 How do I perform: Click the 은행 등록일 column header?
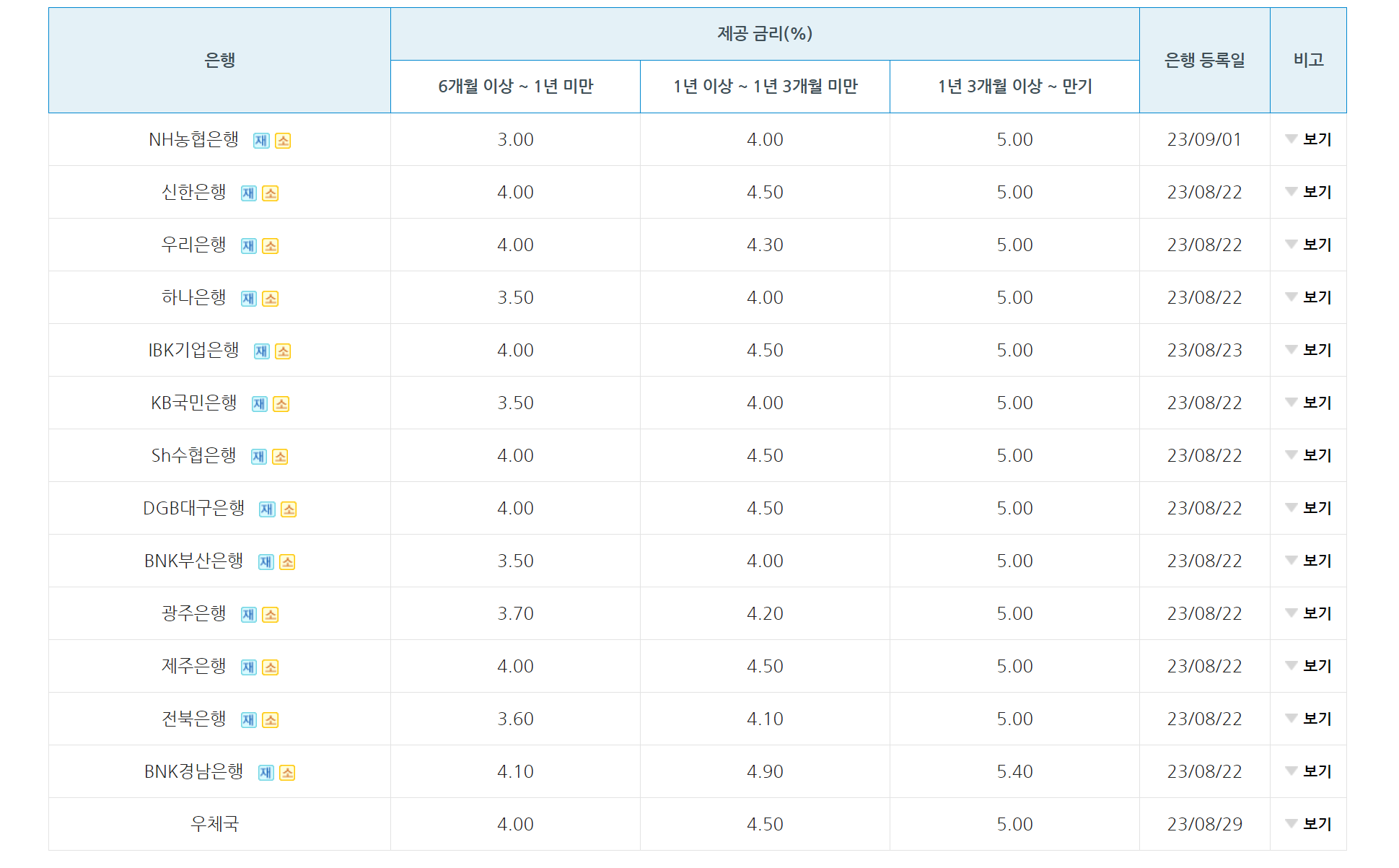click(1204, 60)
